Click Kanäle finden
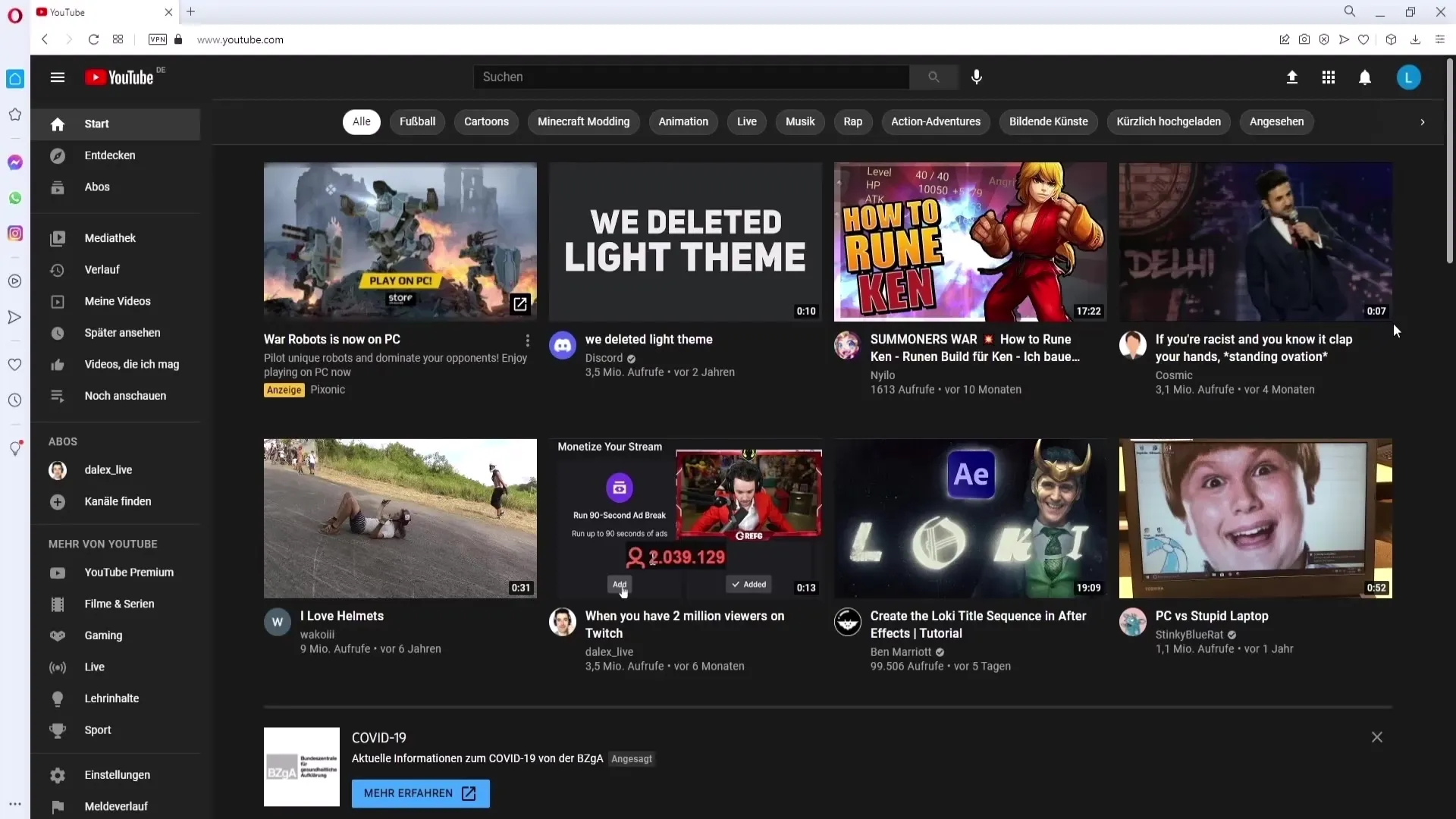 [115, 502]
